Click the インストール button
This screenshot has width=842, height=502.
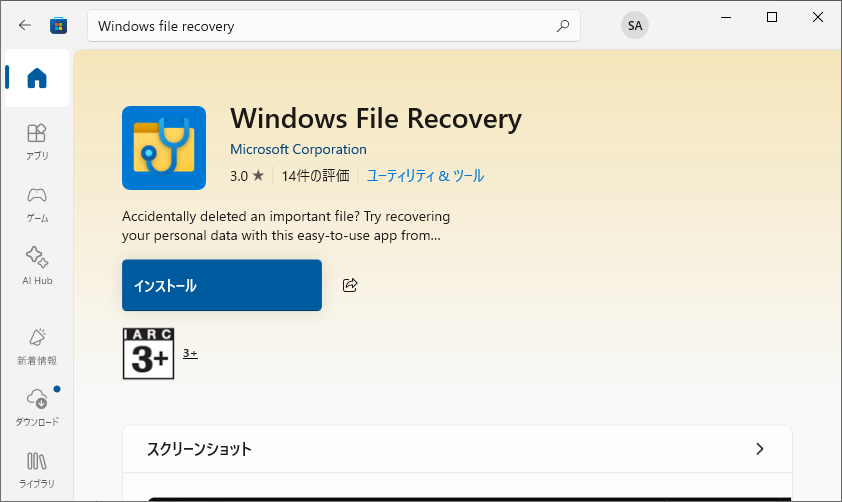(222, 285)
